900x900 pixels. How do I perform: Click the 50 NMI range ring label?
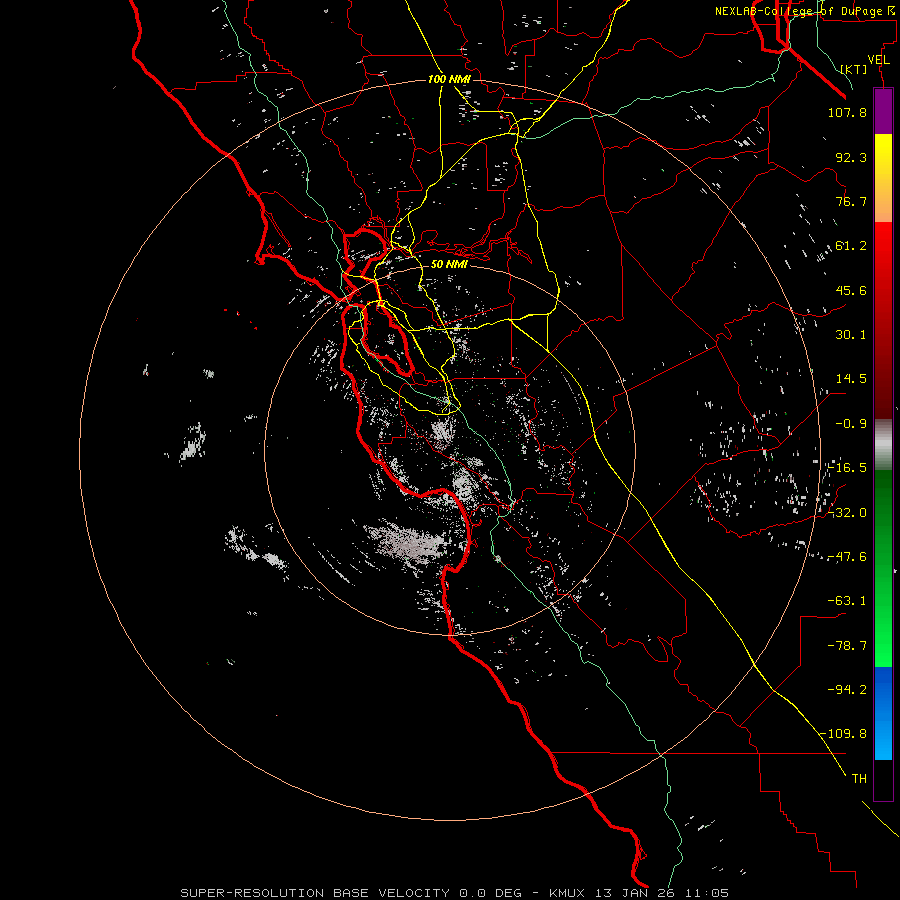[x=449, y=264]
